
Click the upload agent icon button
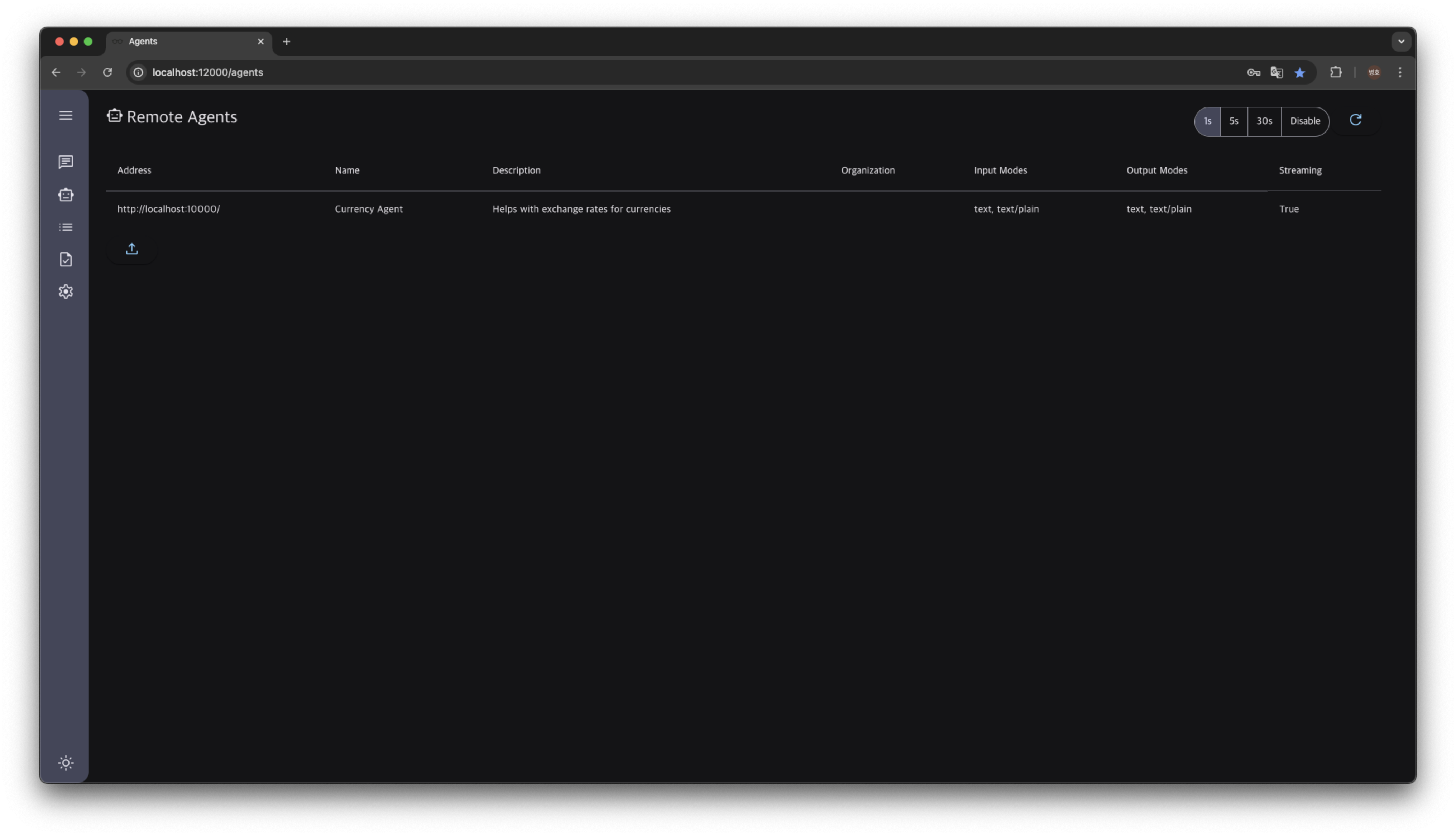[x=131, y=249]
